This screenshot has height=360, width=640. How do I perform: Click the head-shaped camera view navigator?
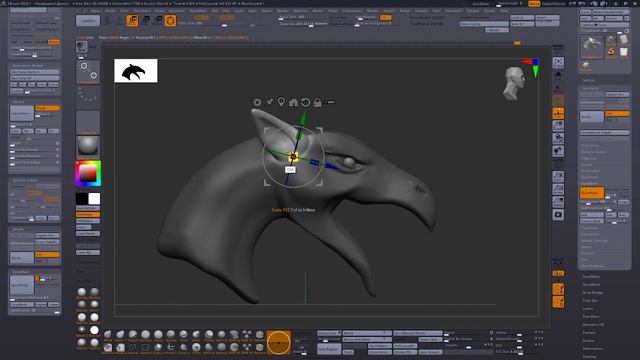pos(514,84)
